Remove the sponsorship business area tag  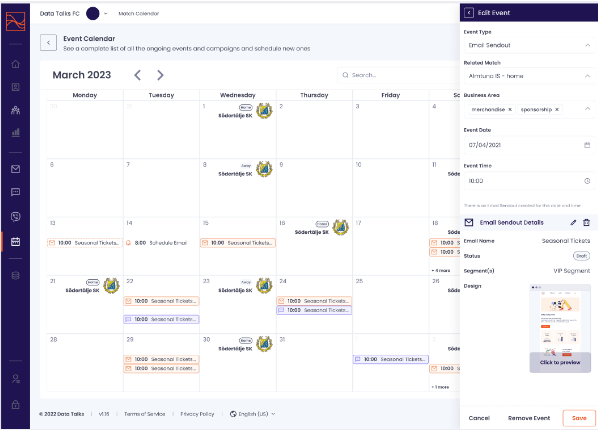coord(557,110)
